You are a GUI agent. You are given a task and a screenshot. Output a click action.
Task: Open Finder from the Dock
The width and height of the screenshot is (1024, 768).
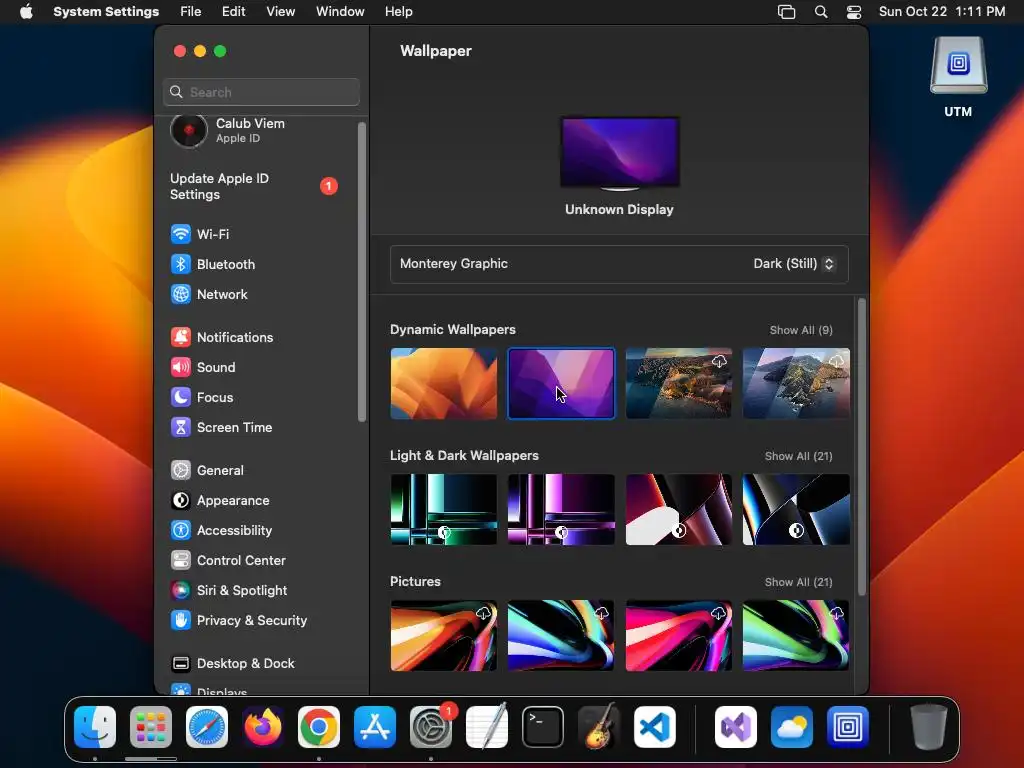click(x=95, y=727)
